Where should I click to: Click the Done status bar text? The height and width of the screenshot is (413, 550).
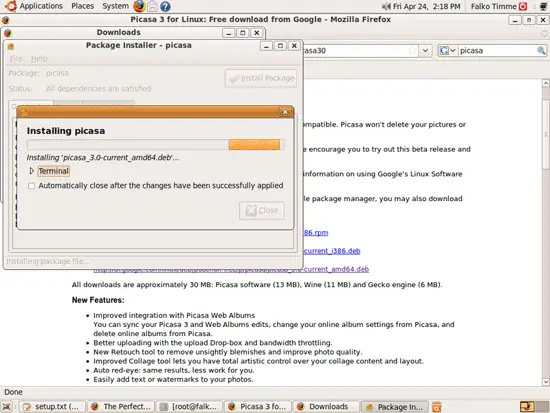[x=13, y=392]
